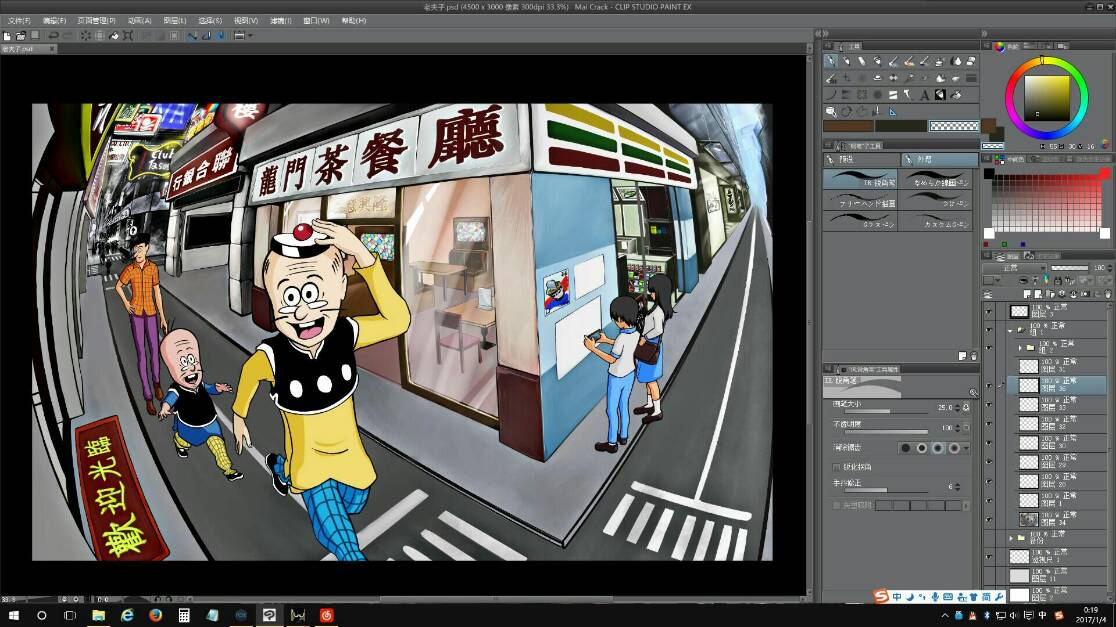Click the Redo arrow icon
This screenshot has height=627, width=1116.
[x=68, y=36]
